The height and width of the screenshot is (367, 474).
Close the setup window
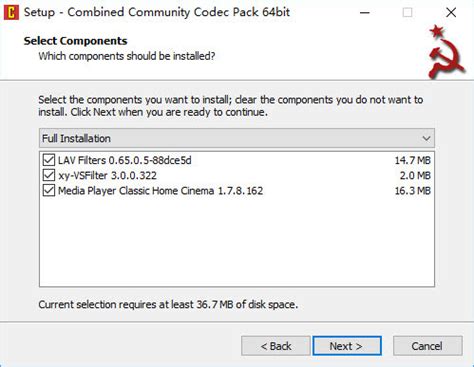tap(451, 13)
